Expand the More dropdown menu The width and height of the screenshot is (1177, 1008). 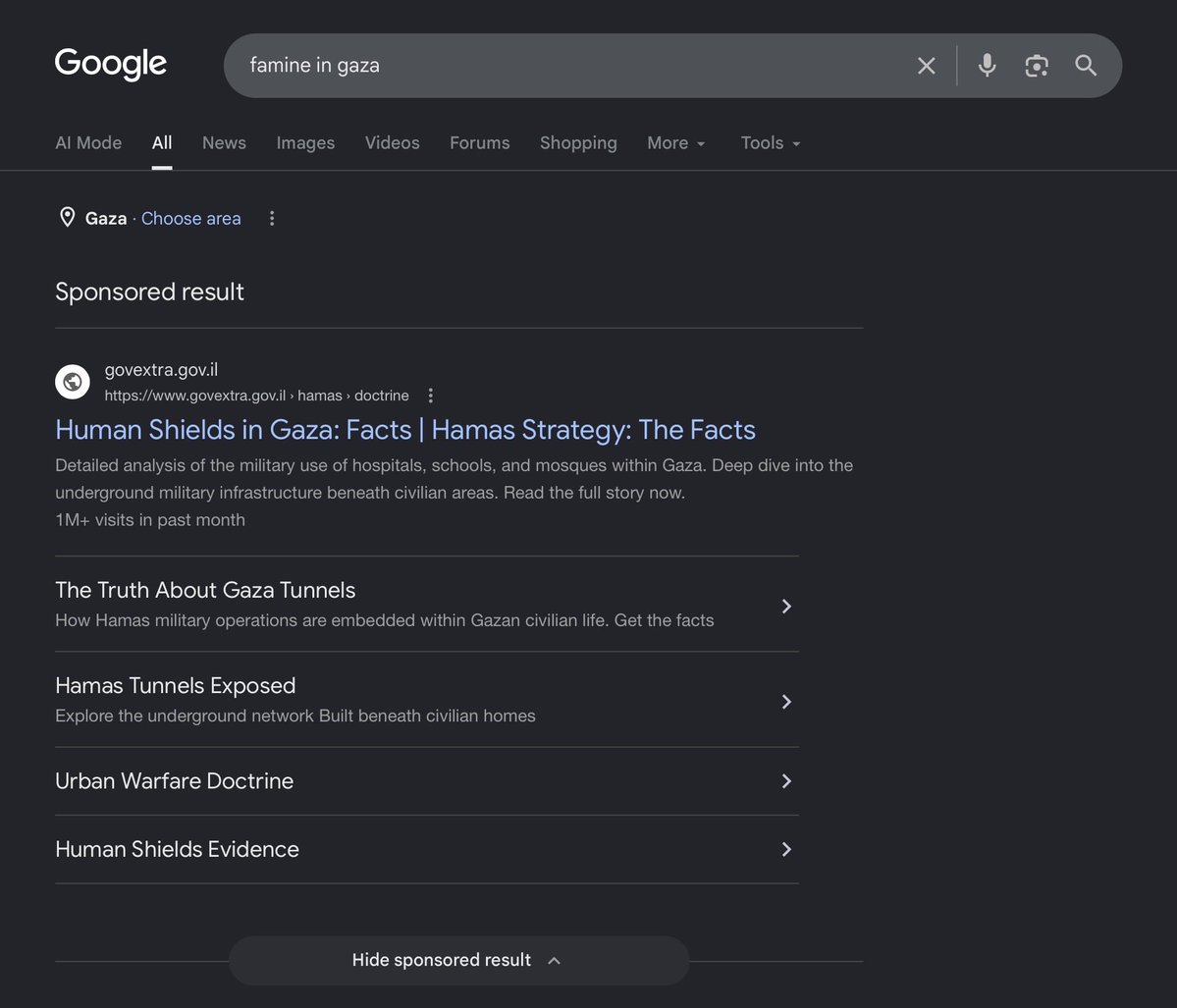pyautogui.click(x=675, y=142)
